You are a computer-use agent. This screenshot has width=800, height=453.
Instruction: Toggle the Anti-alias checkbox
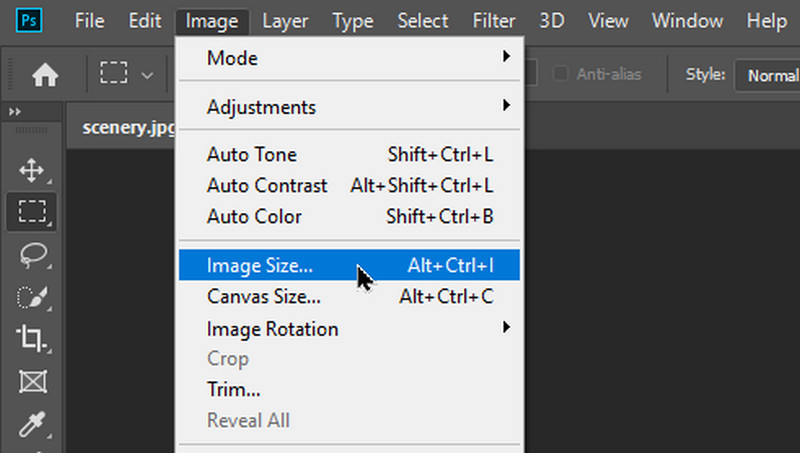pos(561,74)
